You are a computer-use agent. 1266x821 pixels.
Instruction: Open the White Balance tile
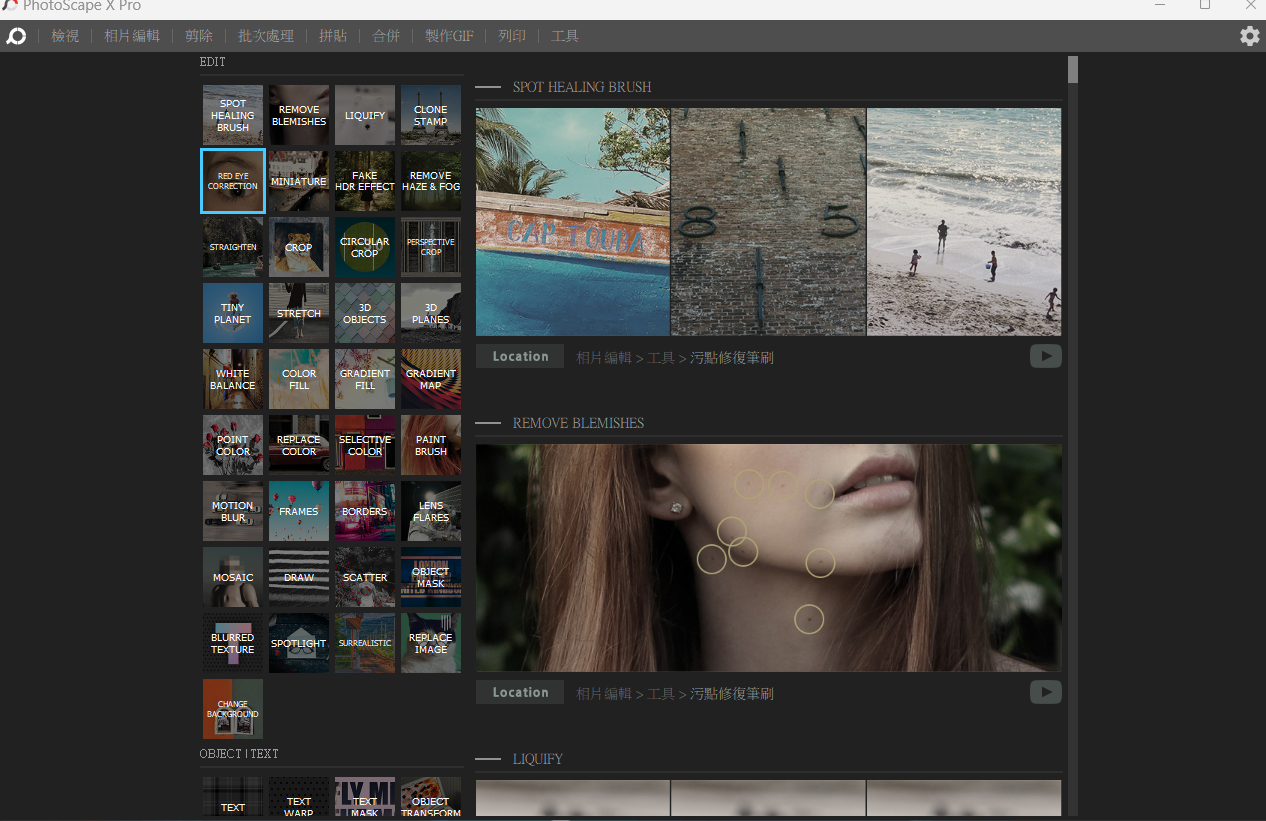tap(233, 379)
